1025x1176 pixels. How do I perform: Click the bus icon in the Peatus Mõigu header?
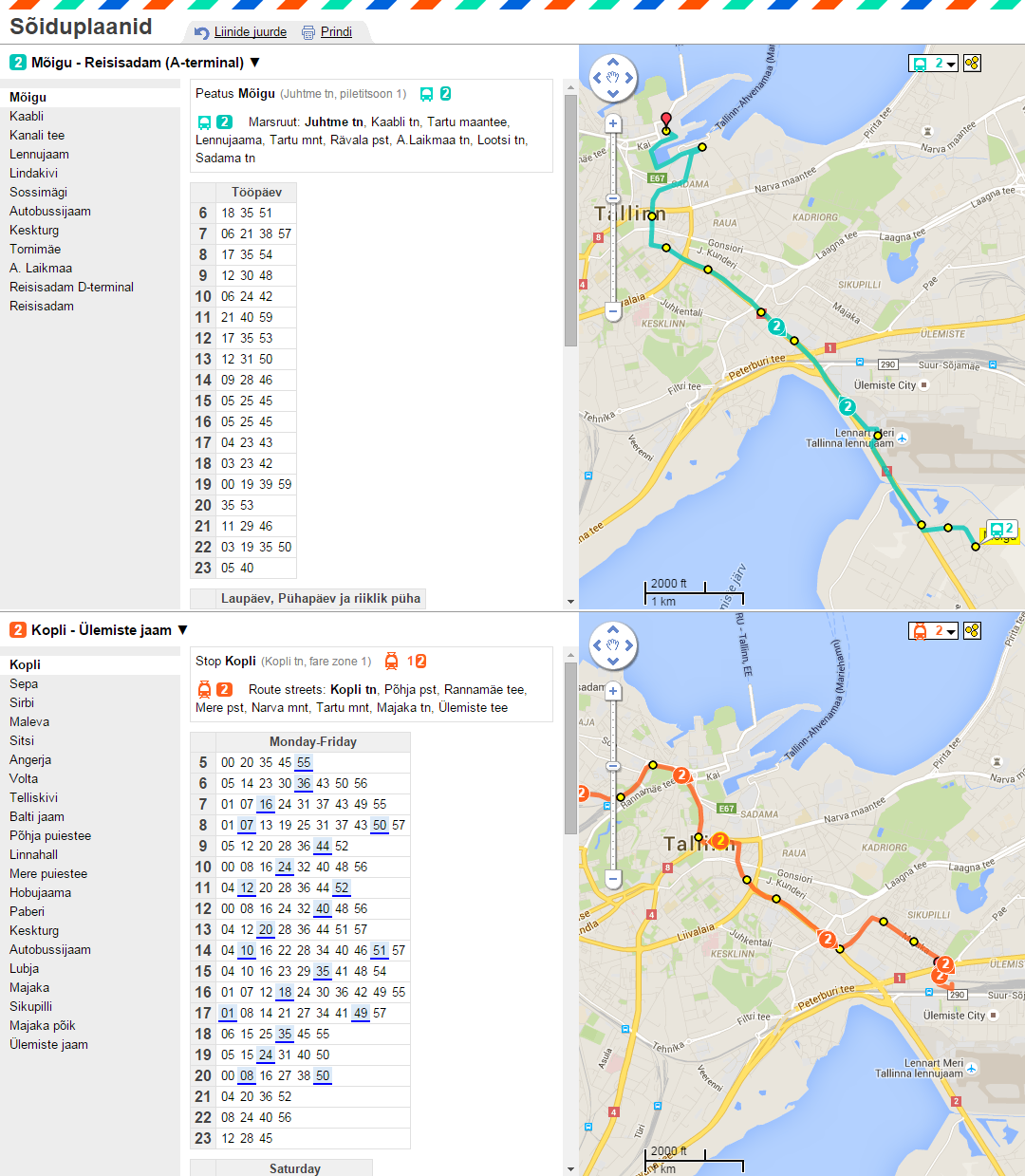tap(427, 94)
